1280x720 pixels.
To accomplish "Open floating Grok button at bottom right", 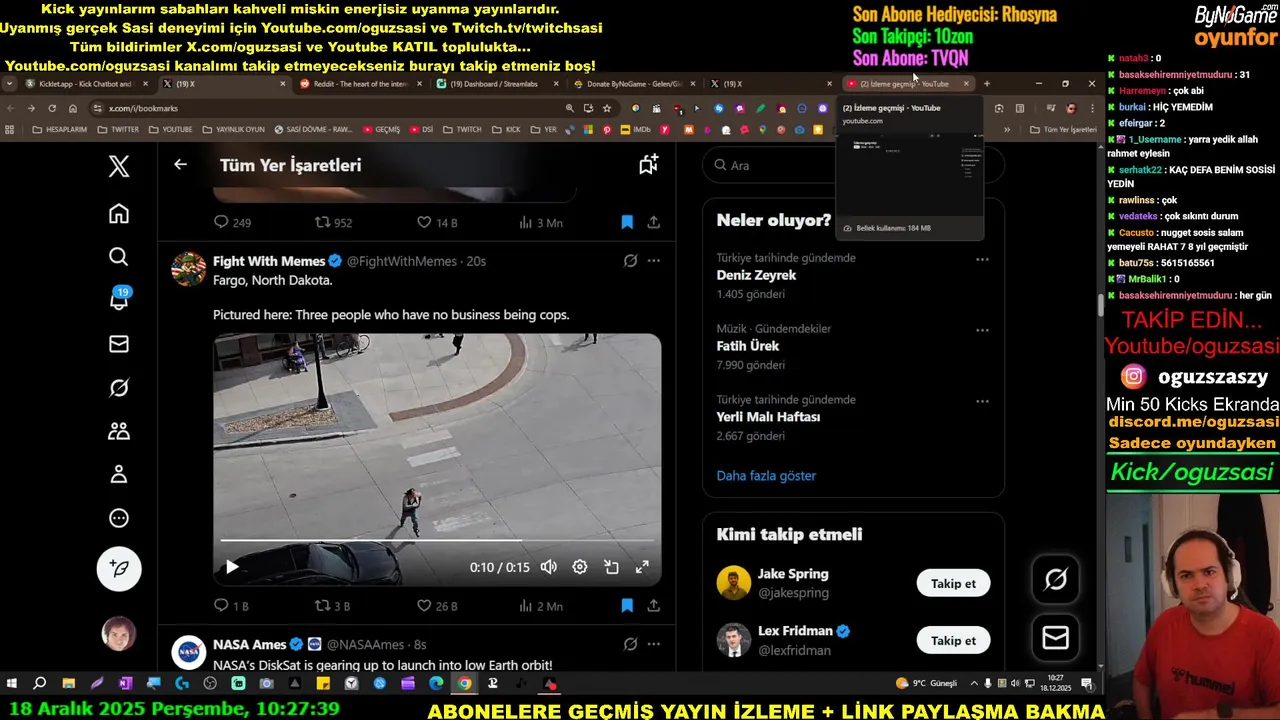I will (x=1056, y=579).
